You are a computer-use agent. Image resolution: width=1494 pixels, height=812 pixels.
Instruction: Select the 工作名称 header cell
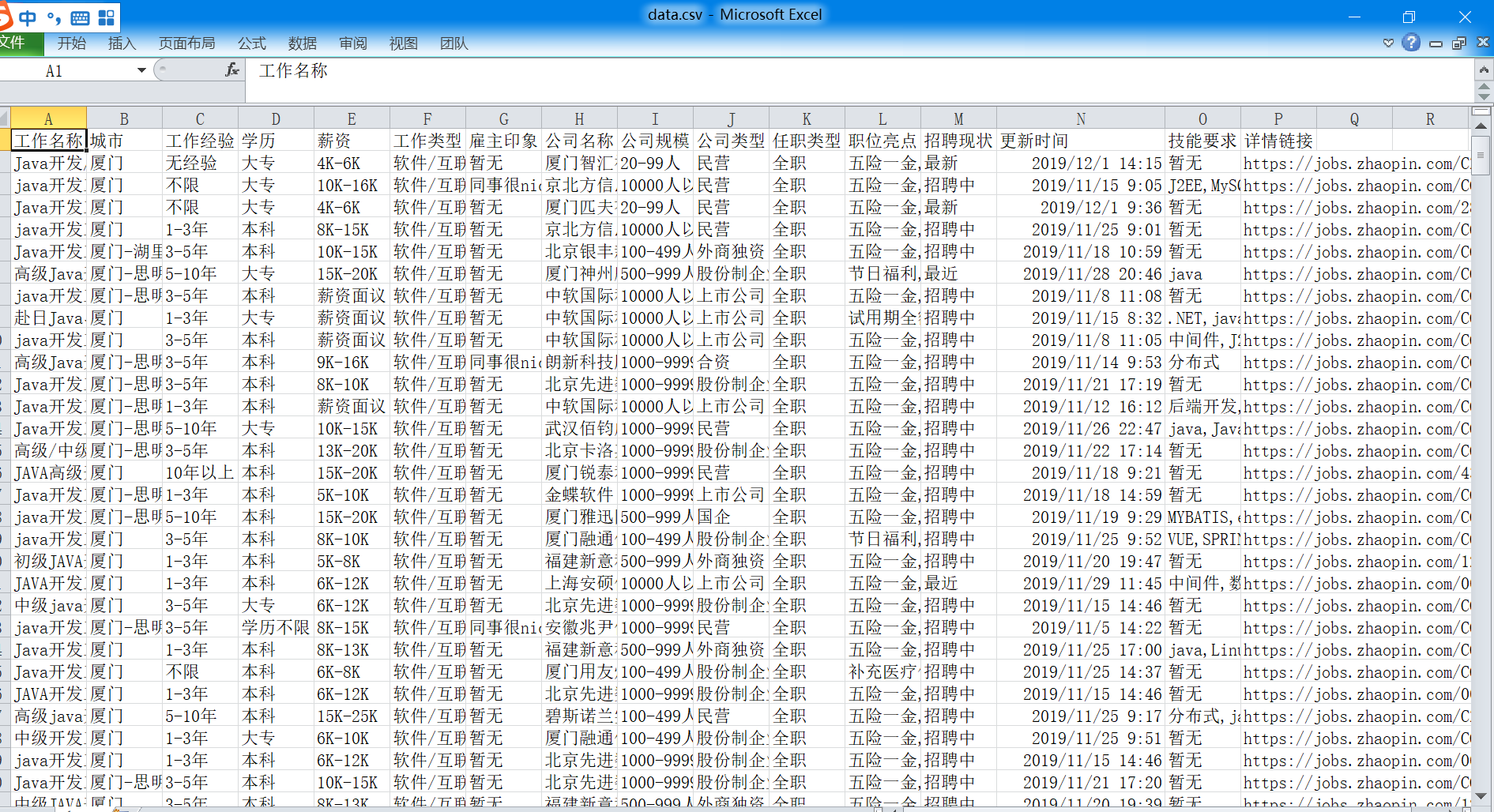48,141
